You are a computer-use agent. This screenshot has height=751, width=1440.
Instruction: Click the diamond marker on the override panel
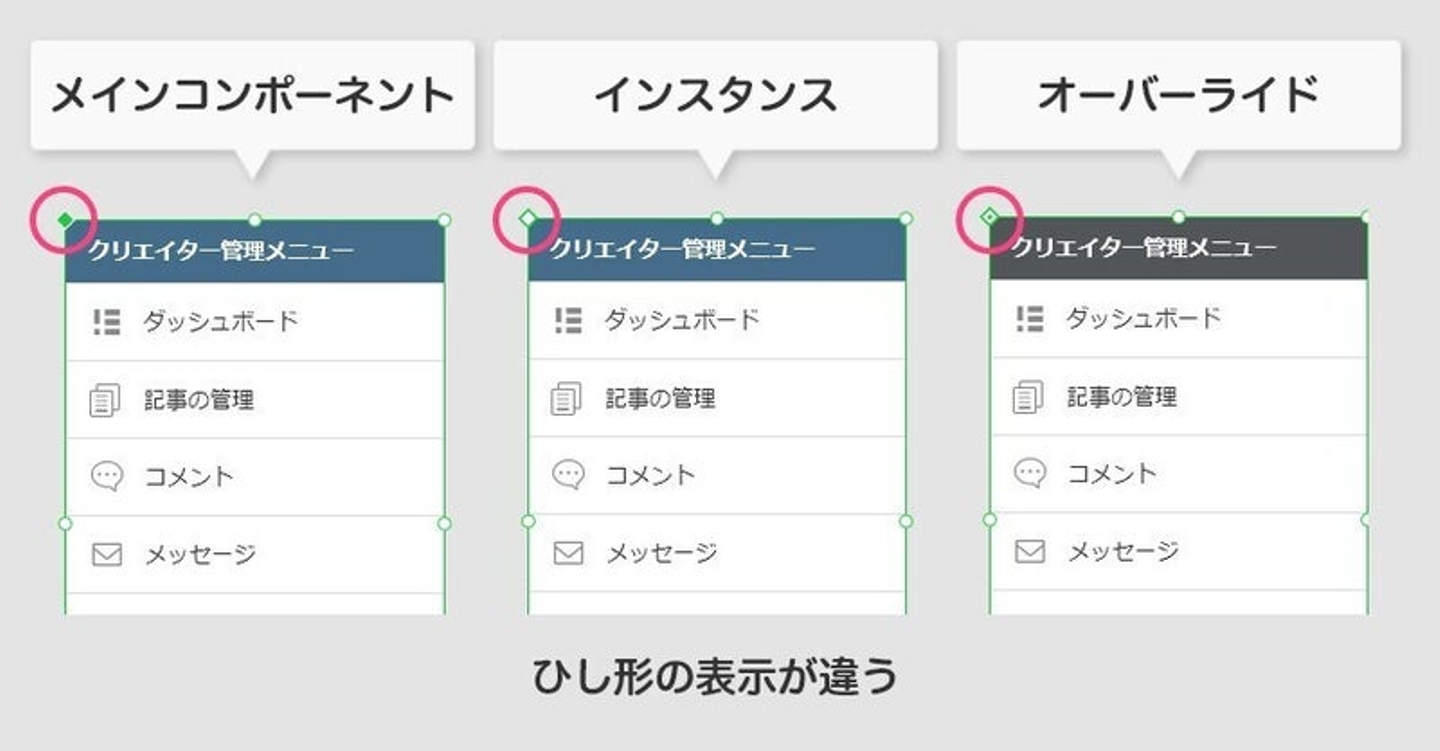point(990,216)
